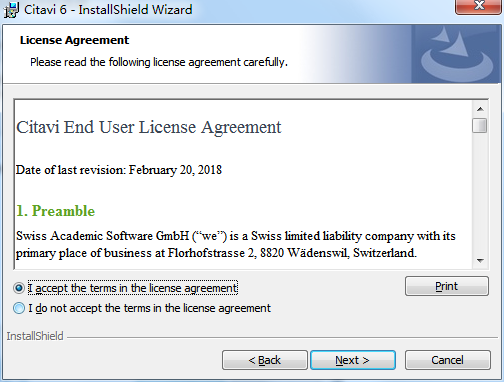Click the 'I accept the terms in the license agreement' label
This screenshot has width=504, height=382.
tap(133, 288)
